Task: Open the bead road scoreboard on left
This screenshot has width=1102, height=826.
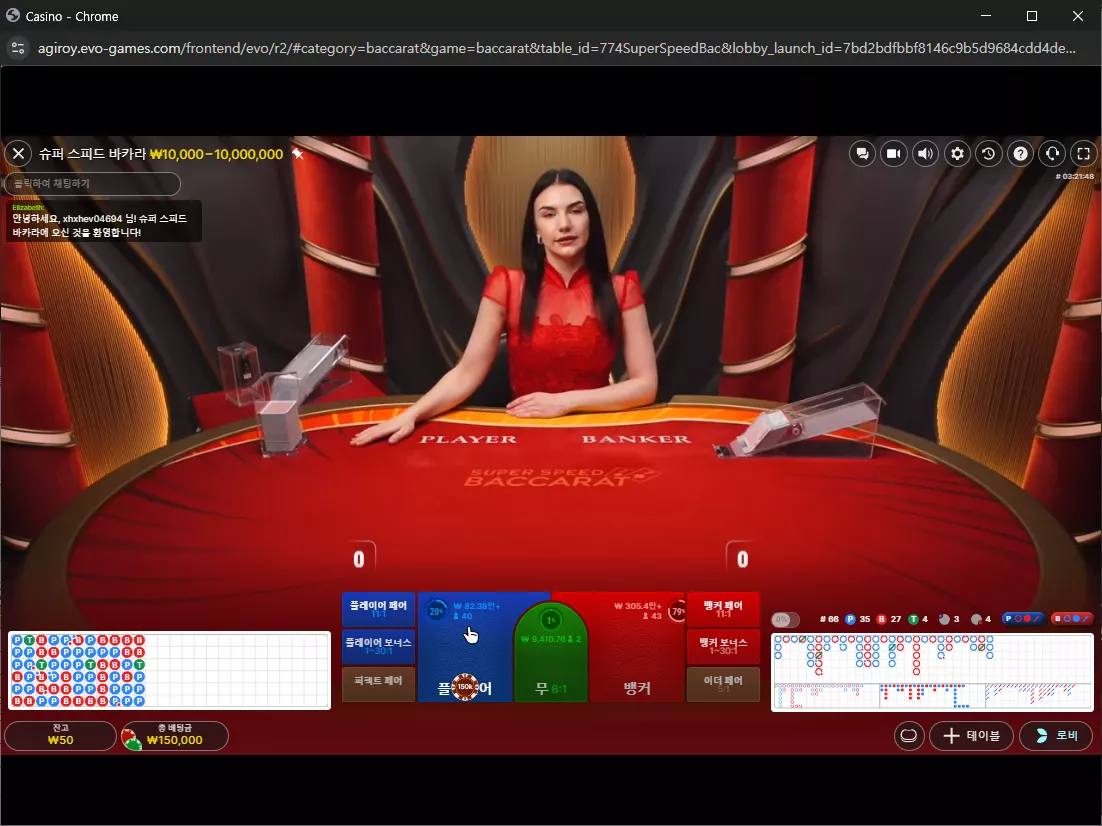Action: click(169, 671)
